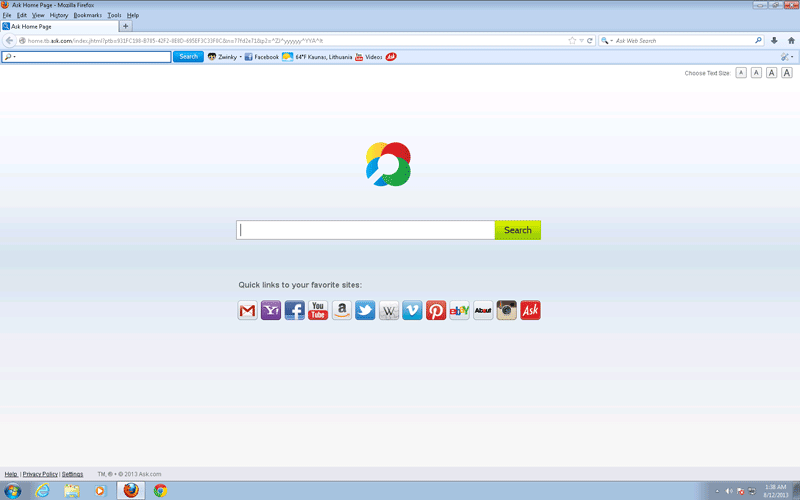
Task: Open the History menu
Action: 59,15
